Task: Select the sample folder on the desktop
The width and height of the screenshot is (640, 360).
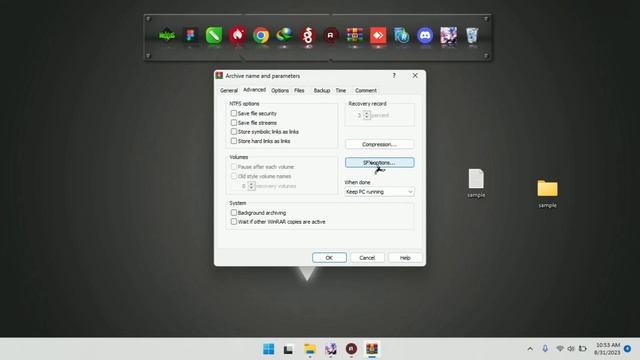Action: [547, 193]
